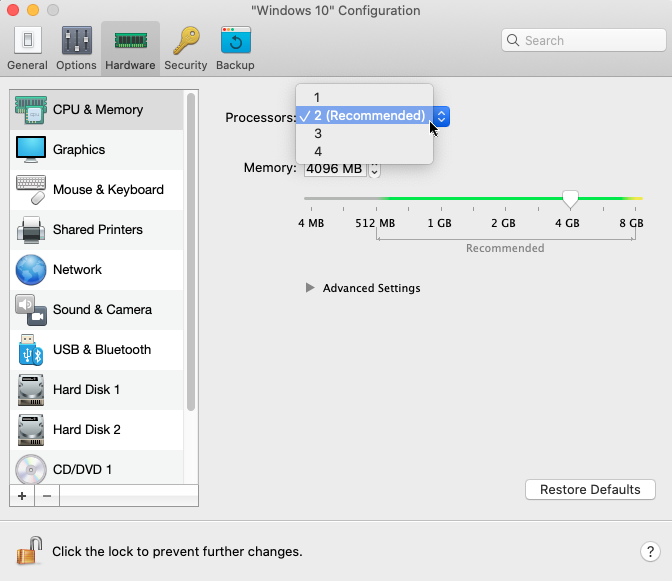This screenshot has width=672, height=581.
Task: Click the 2 GB slider label
Action: tap(503, 223)
